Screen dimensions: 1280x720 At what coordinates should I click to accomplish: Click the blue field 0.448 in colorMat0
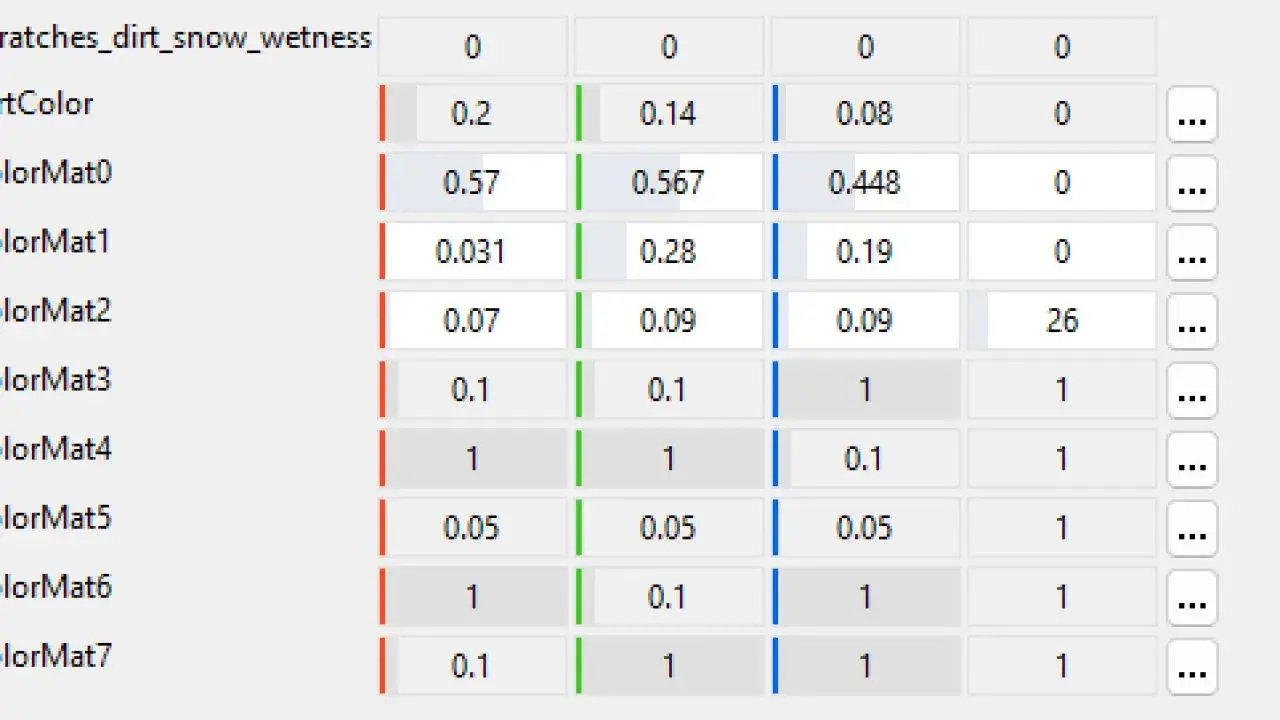coord(865,183)
